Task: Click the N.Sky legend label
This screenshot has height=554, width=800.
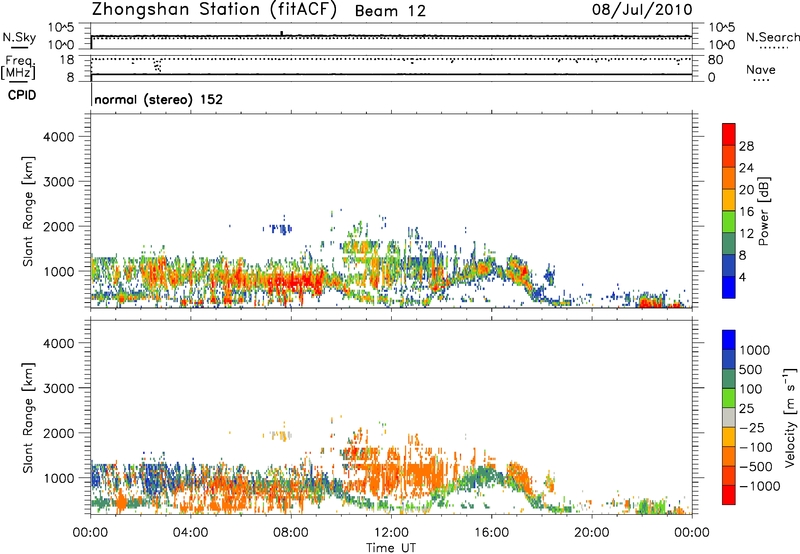Action: pos(19,37)
